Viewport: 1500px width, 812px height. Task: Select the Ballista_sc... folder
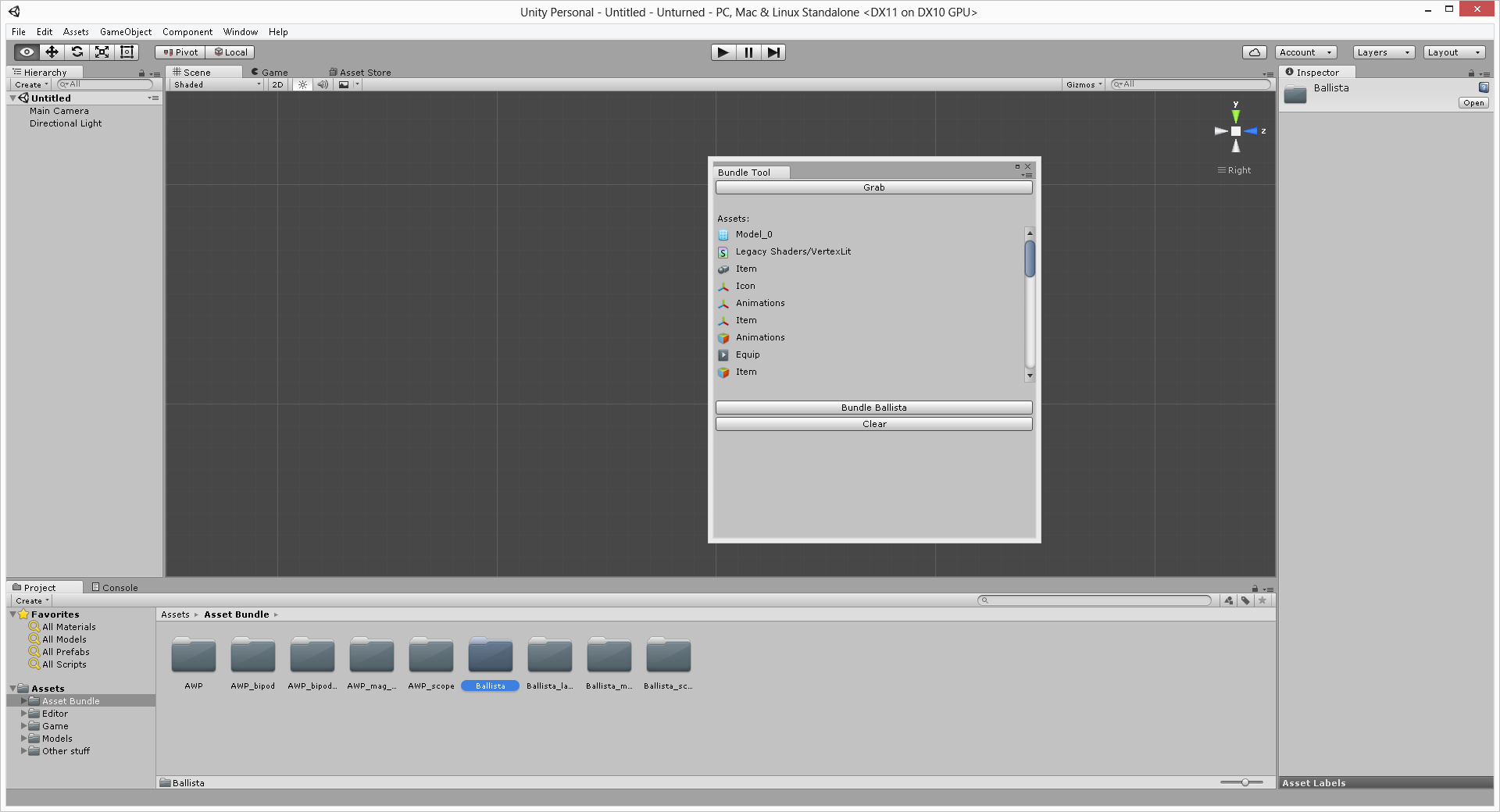coord(669,663)
